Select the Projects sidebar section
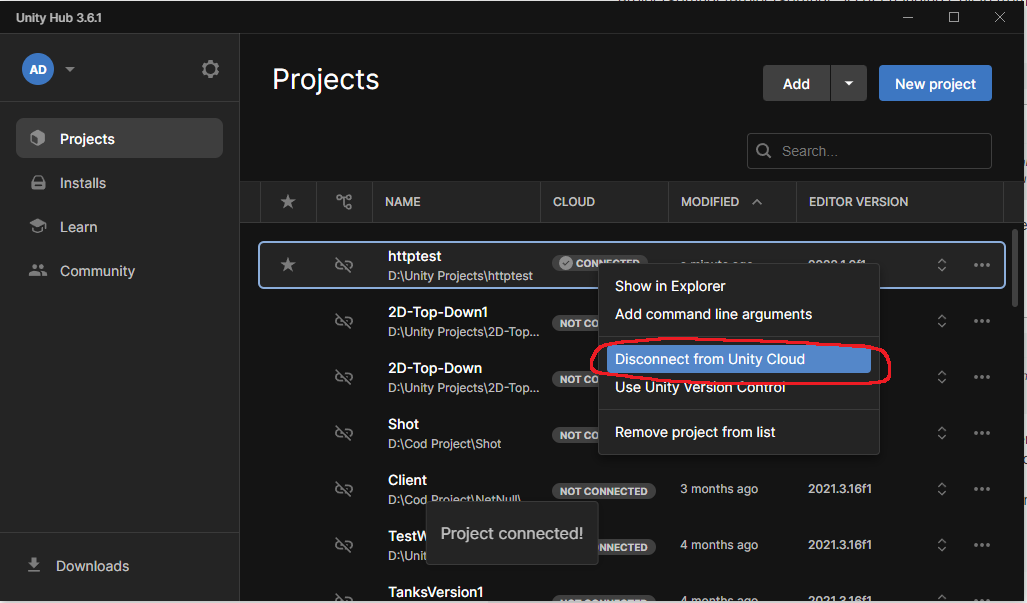Viewport: 1027px width, 603px height. click(x=87, y=138)
